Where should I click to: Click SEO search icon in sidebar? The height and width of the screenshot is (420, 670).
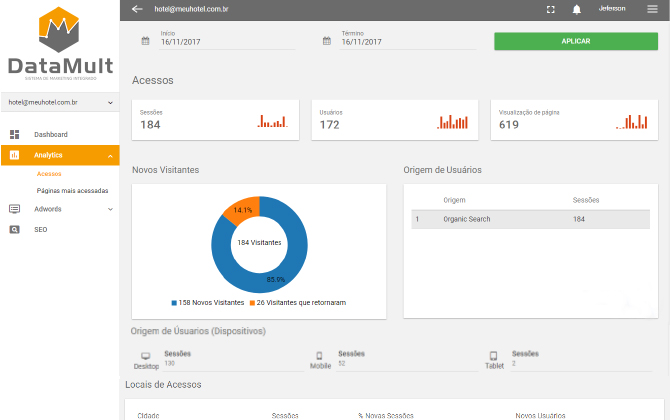[15, 229]
